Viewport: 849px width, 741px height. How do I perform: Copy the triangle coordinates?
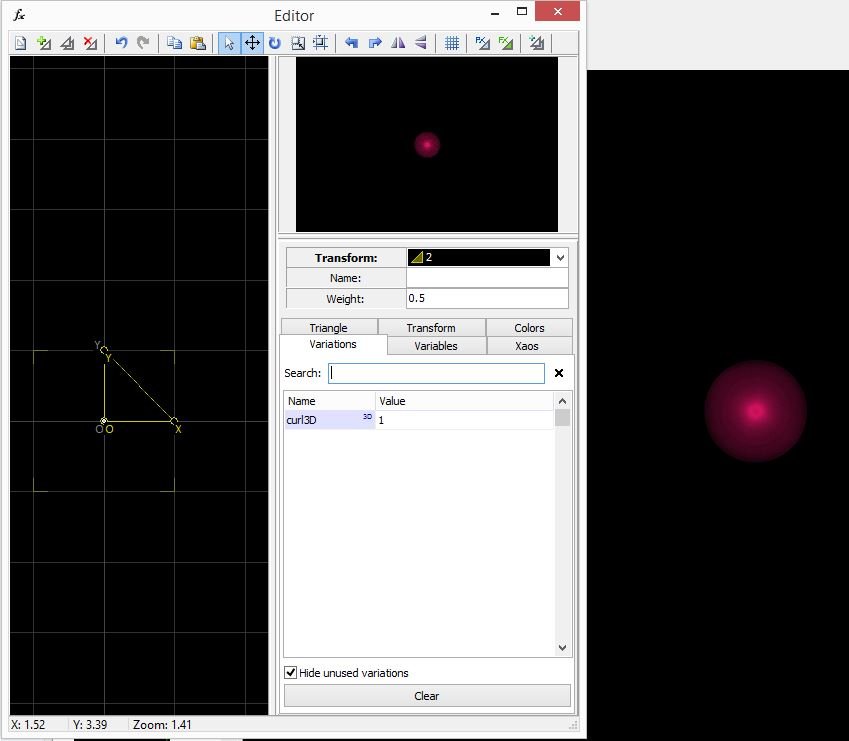click(174, 43)
